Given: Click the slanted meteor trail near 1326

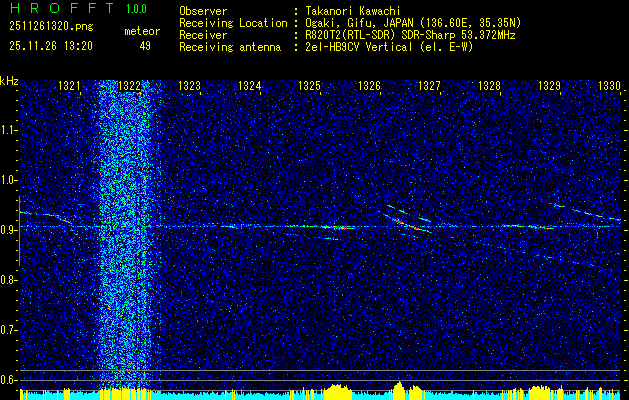Looking at the screenshot, I should tap(405, 223).
